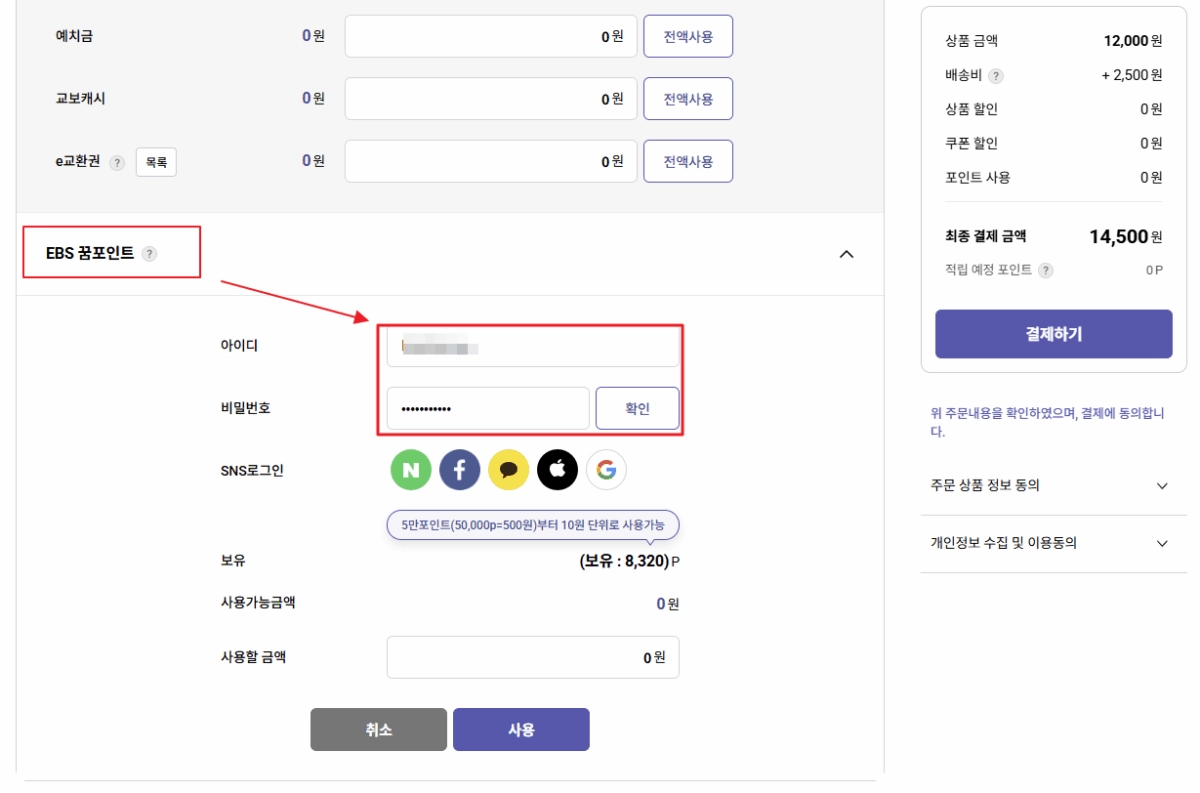
Task: Select the 아이디 ID input field
Action: (533, 344)
